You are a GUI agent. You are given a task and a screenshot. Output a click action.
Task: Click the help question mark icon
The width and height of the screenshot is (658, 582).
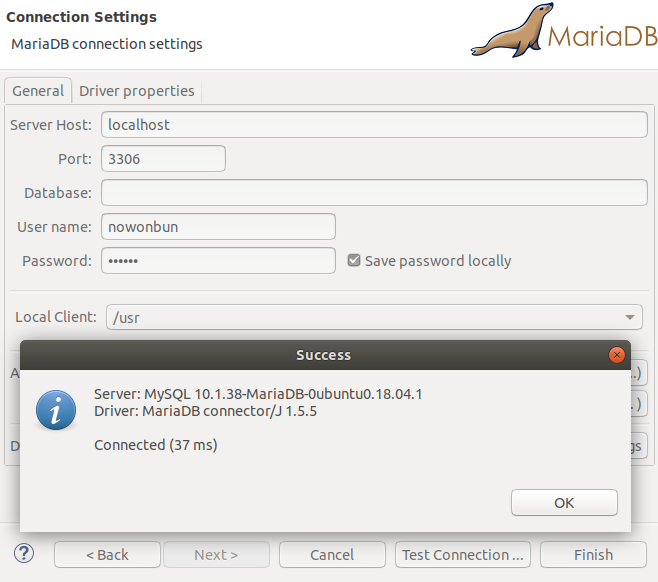pyautogui.click(x=24, y=554)
